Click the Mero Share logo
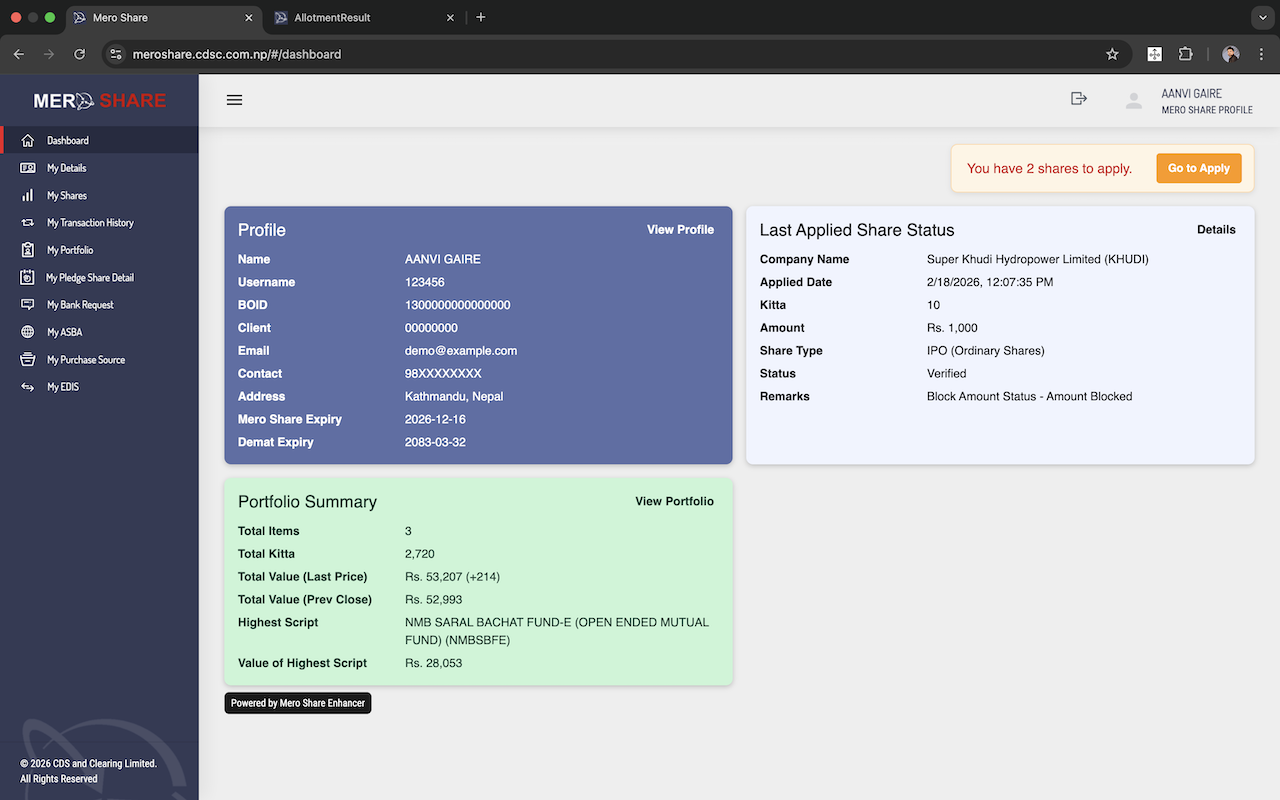 pyautogui.click(x=100, y=100)
